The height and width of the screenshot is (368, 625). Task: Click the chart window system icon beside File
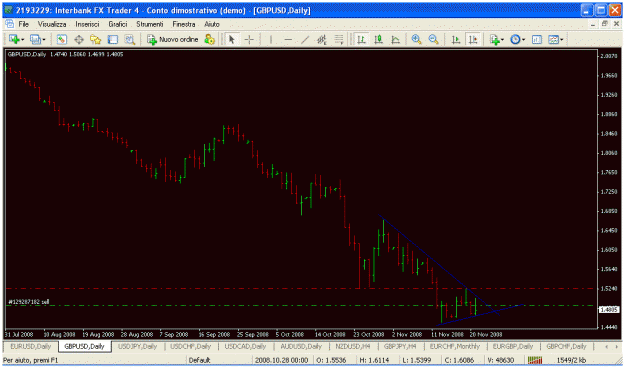point(9,24)
